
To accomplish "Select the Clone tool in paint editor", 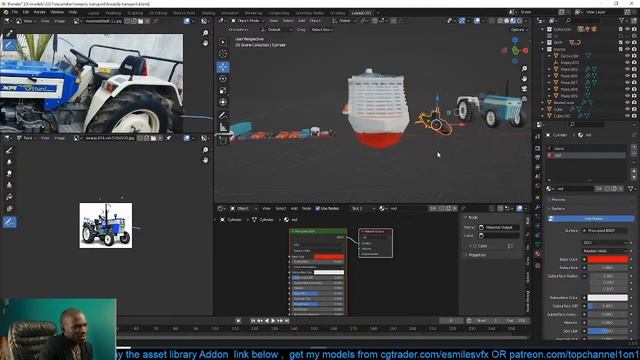I will point(9,185).
